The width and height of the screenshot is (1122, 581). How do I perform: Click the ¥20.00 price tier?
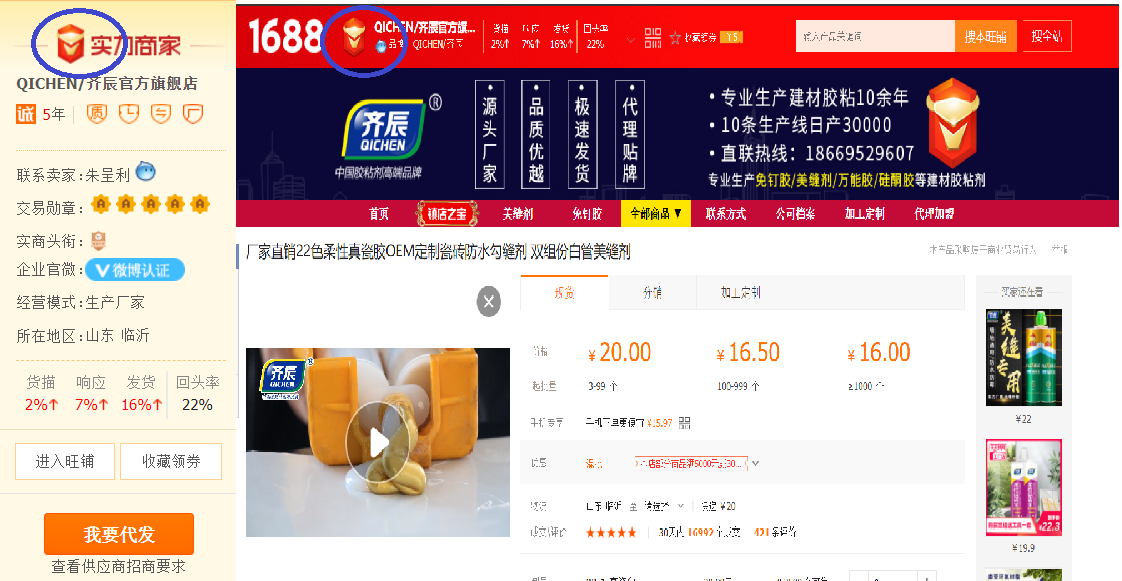point(620,352)
